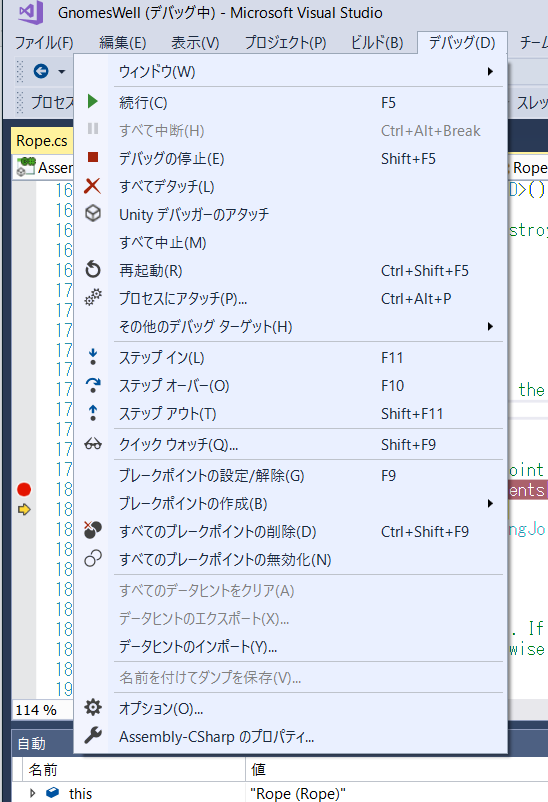Select データヒントのインポート(Y)... menu item
Viewport: 548px width, 802px height.
[291, 647]
